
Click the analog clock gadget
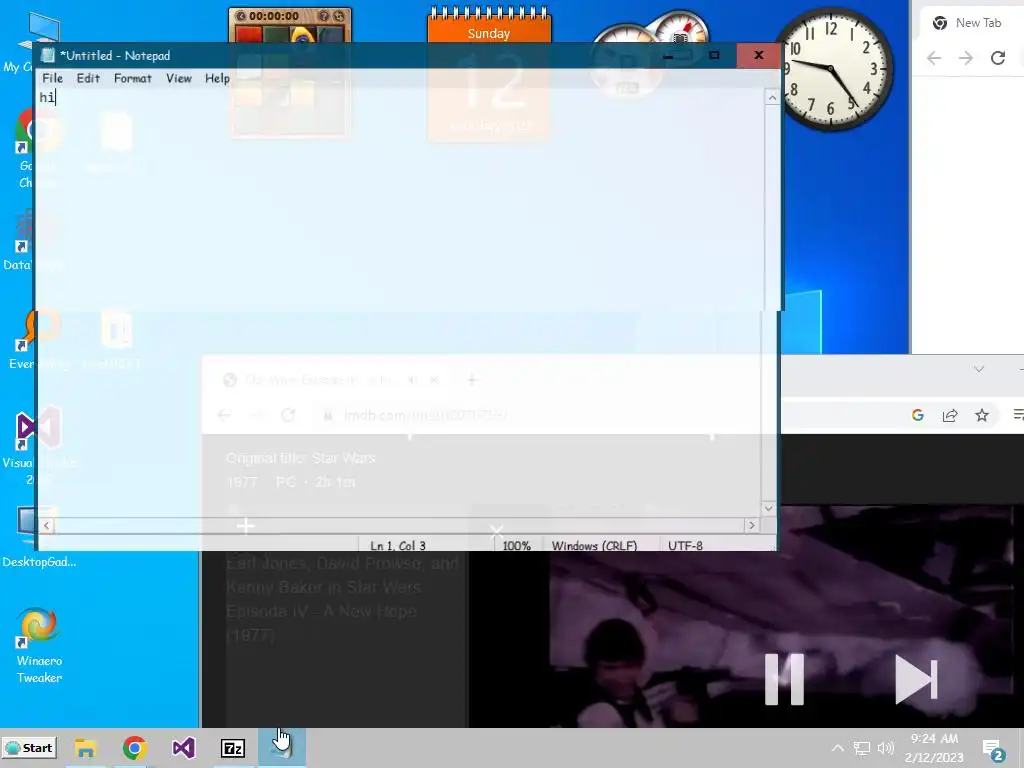(x=831, y=69)
